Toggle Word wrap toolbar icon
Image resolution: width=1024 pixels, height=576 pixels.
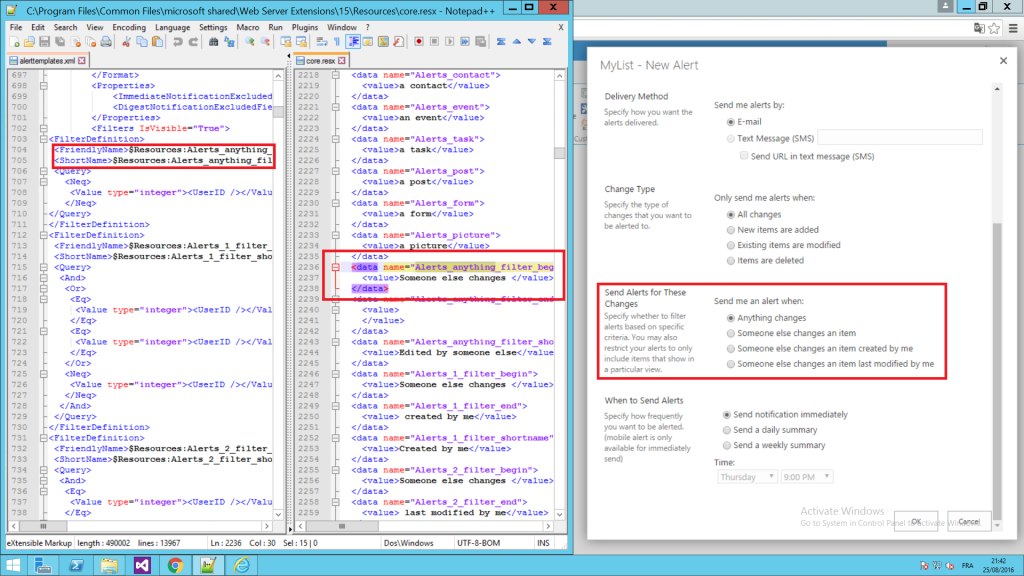pyautogui.click(x=322, y=42)
